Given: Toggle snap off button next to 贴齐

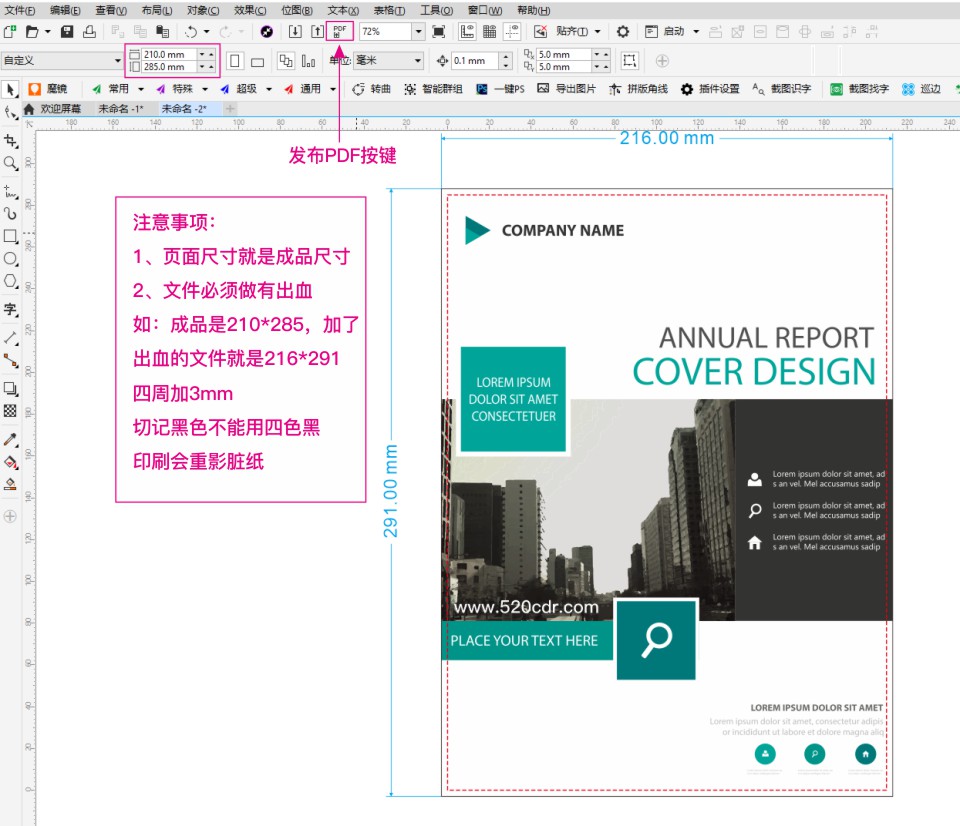Looking at the screenshot, I should coord(541,31).
